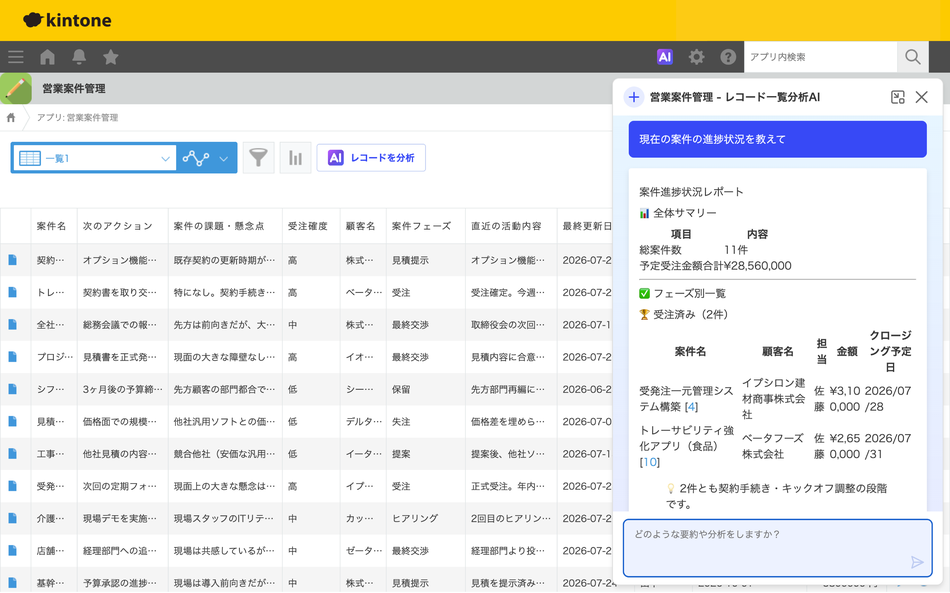Open the record icon for the シフ… row
The width and height of the screenshot is (950, 593).
[x=12, y=389]
